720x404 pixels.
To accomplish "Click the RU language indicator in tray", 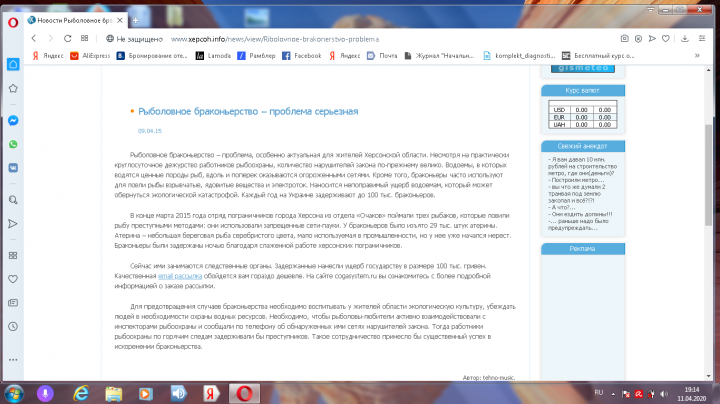I will click(598, 393).
